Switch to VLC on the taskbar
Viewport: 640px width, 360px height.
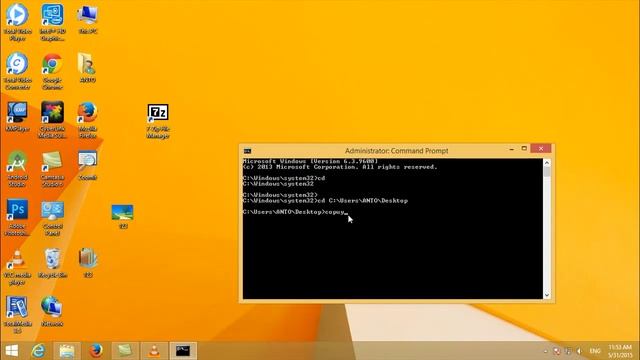[x=154, y=351]
